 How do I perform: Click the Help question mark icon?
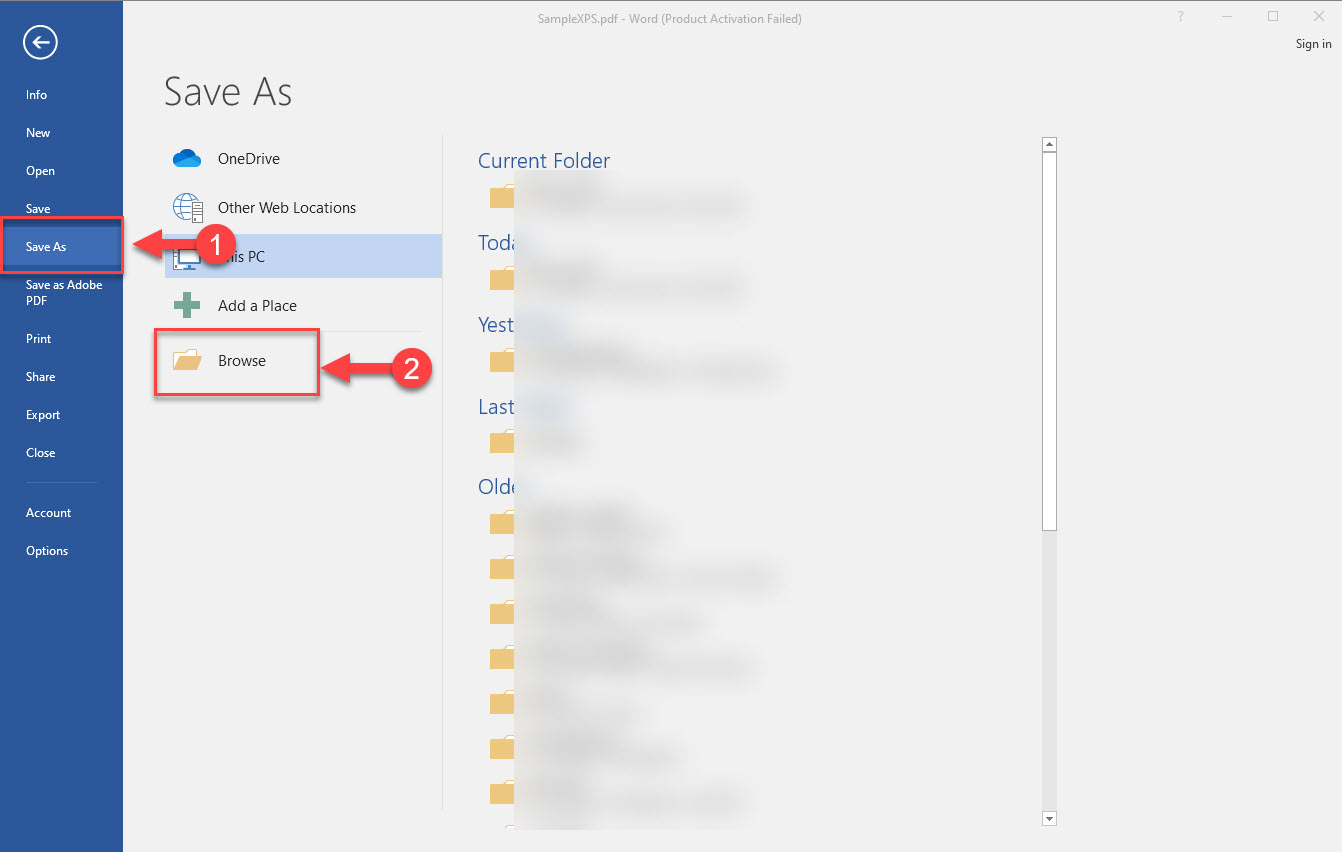[1182, 17]
